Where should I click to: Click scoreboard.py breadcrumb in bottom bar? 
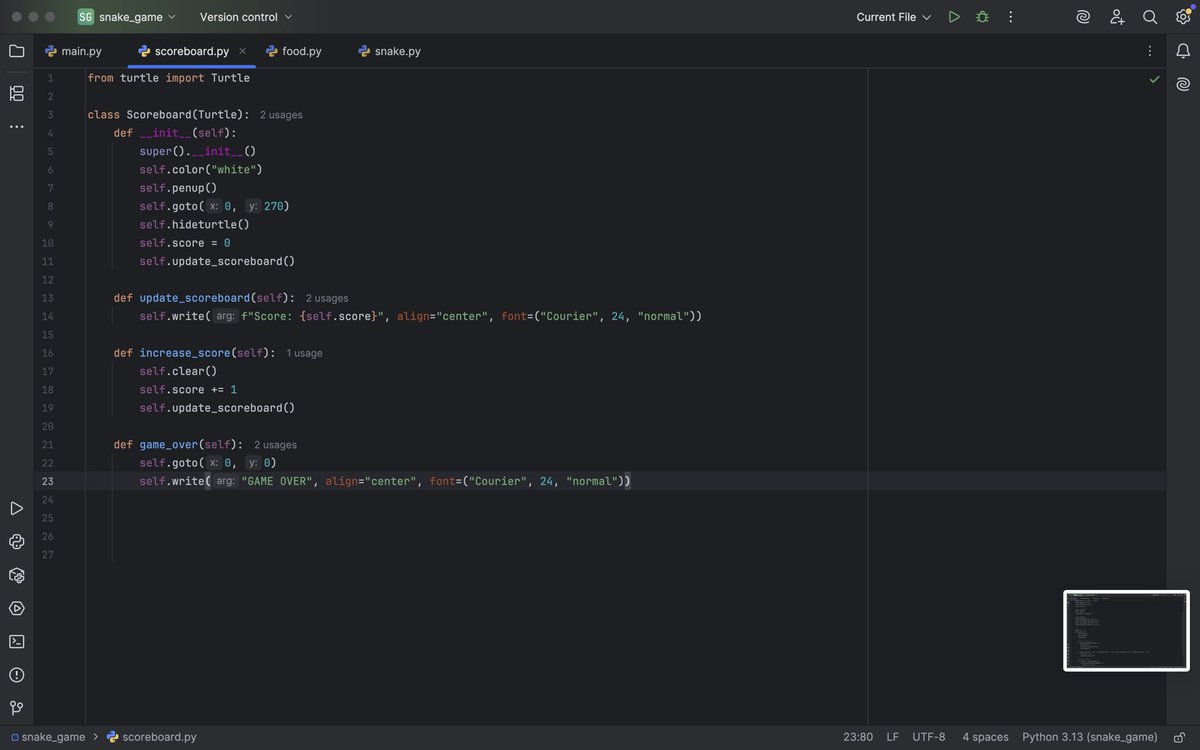tap(152, 737)
